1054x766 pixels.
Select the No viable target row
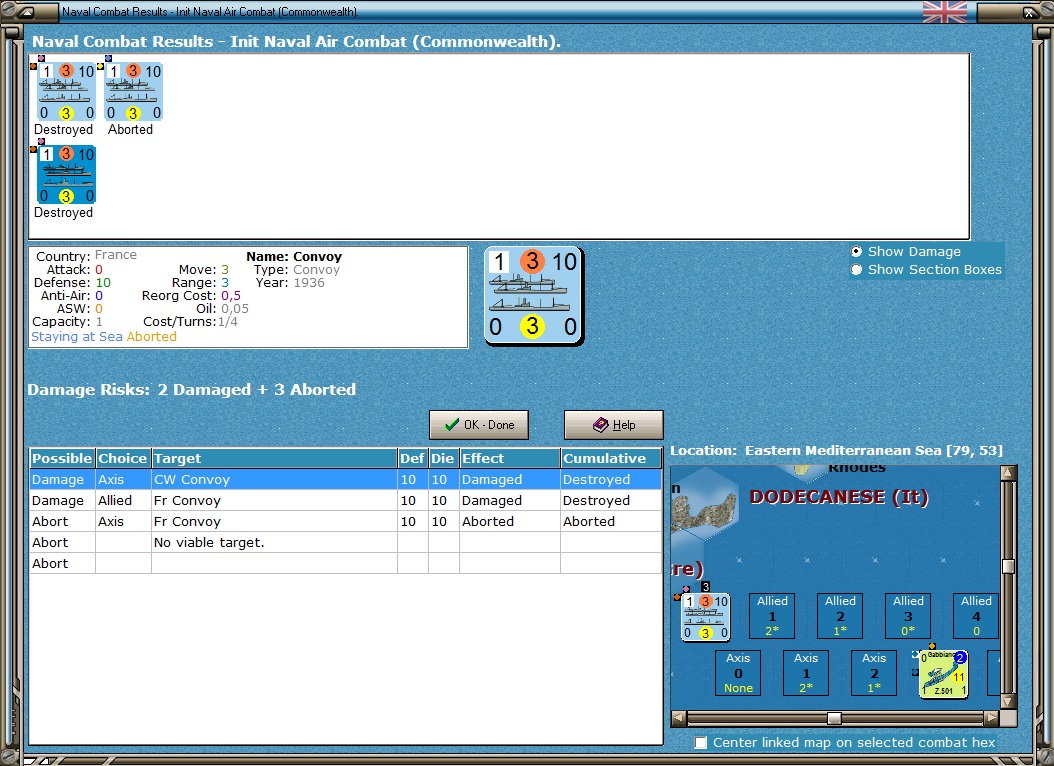point(346,542)
